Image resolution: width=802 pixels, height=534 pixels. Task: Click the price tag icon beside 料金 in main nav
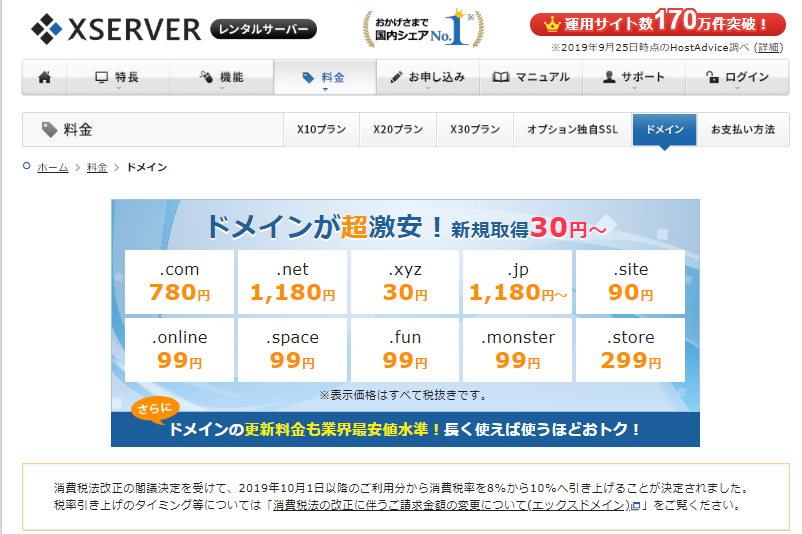[x=308, y=78]
